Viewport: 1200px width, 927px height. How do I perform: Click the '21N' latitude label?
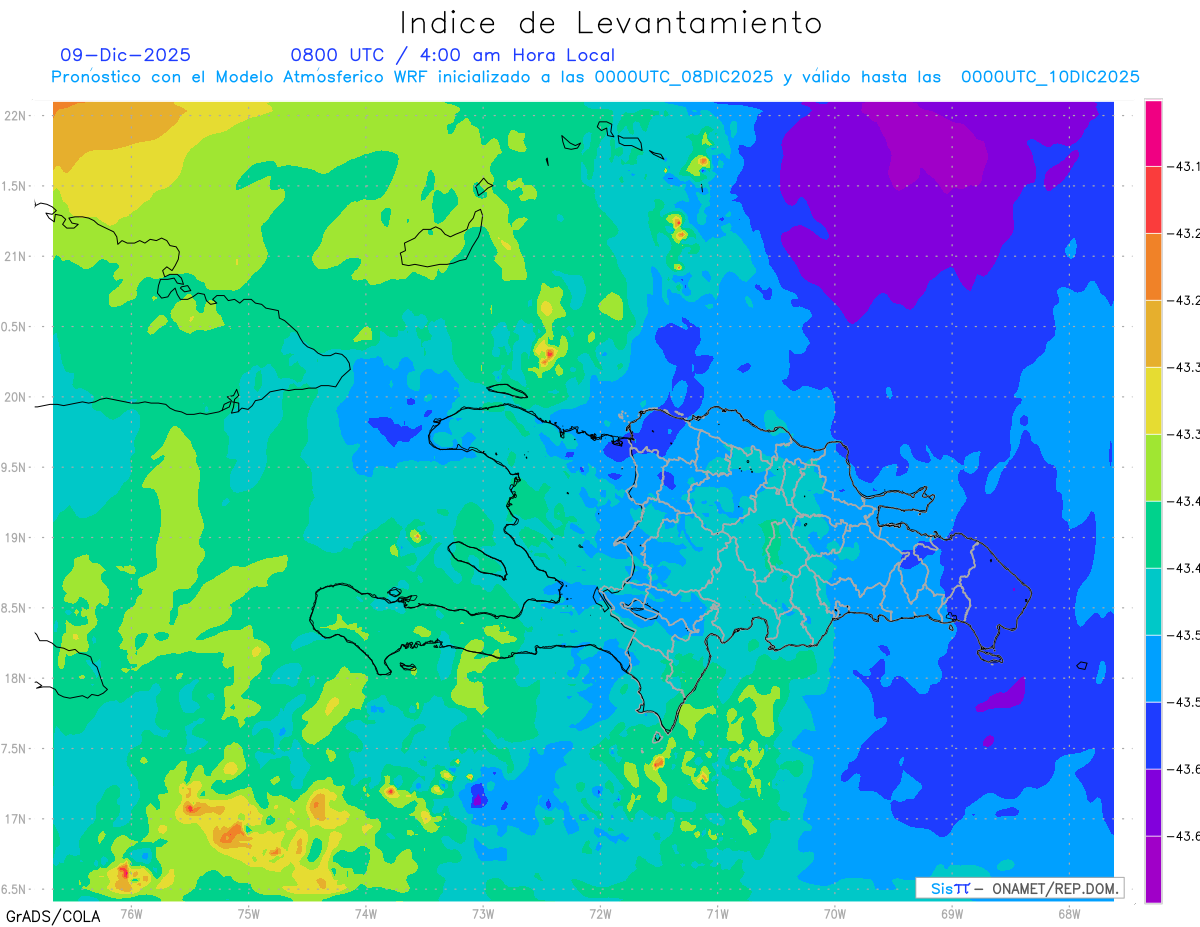tap(17, 257)
